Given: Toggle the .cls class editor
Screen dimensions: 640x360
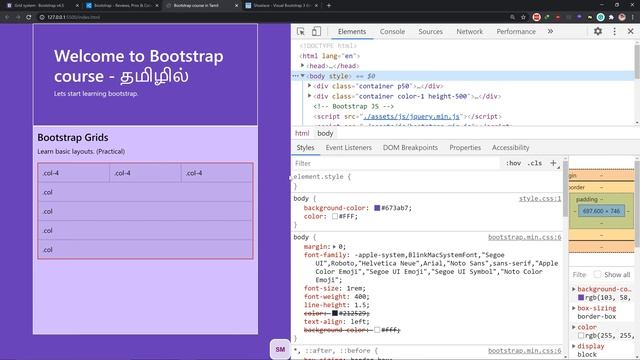Looking at the screenshot, I should [x=534, y=163].
